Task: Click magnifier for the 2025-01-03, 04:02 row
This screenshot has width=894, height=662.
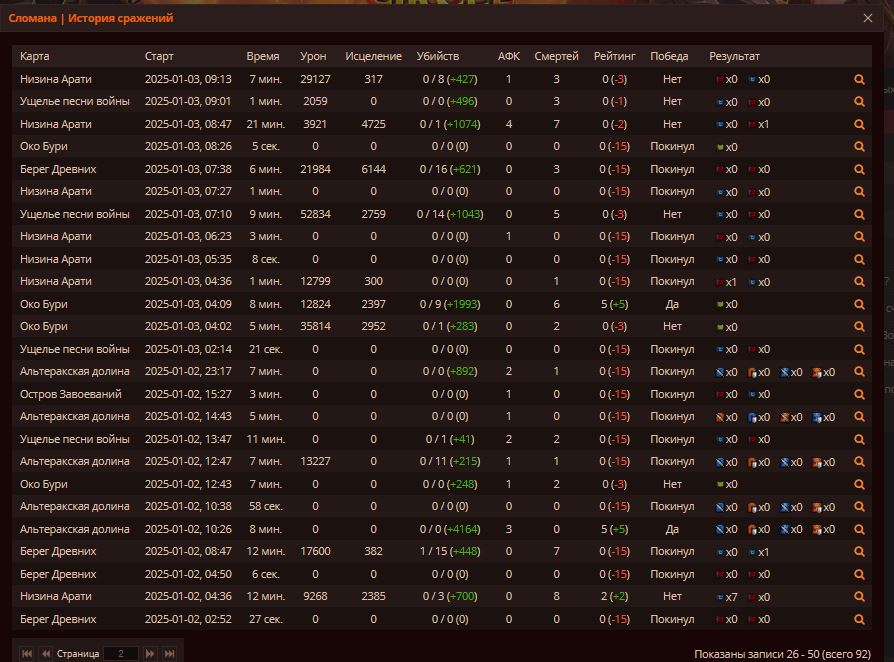Action: 859,327
